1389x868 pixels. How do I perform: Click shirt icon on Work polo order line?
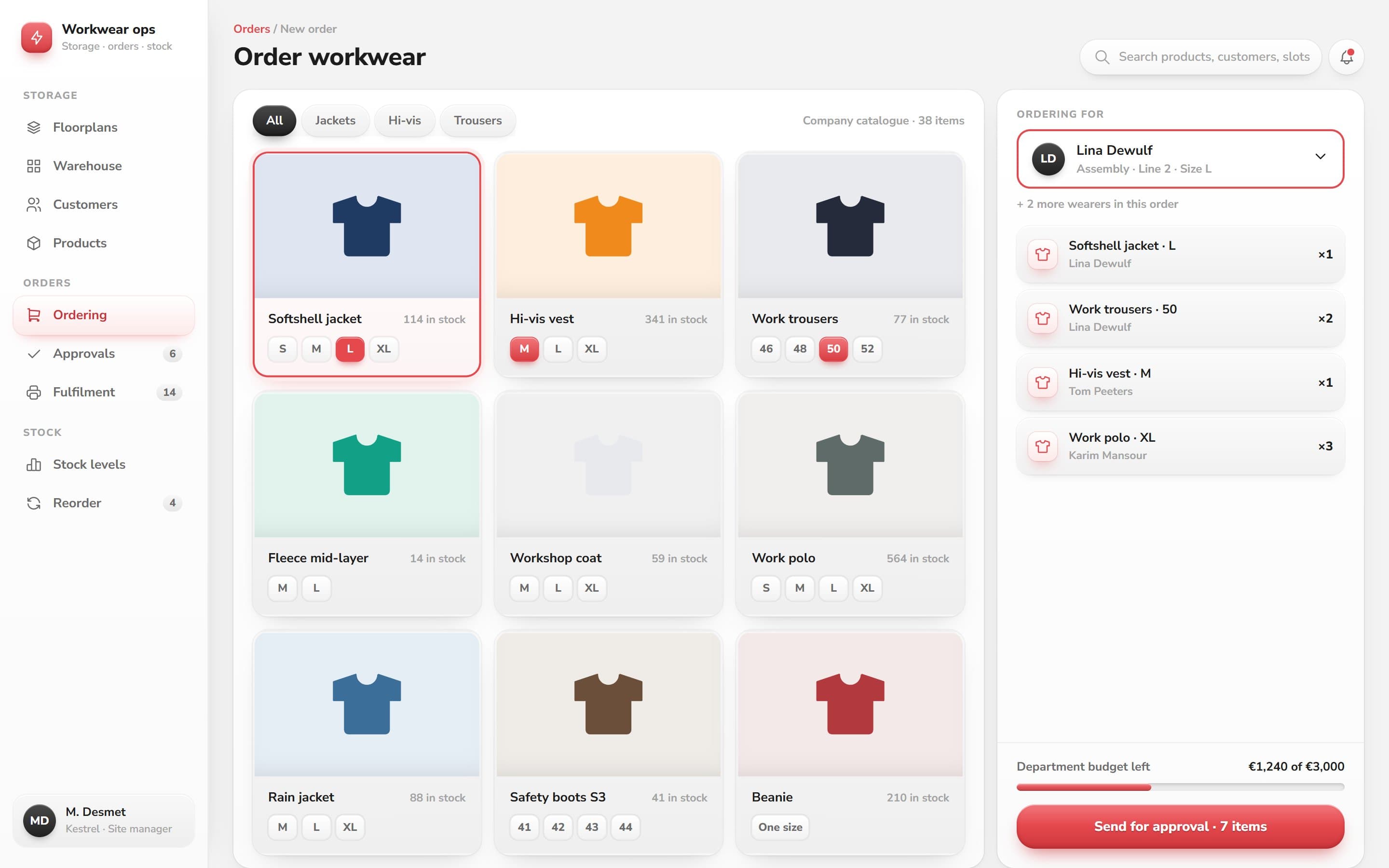[1042, 446]
